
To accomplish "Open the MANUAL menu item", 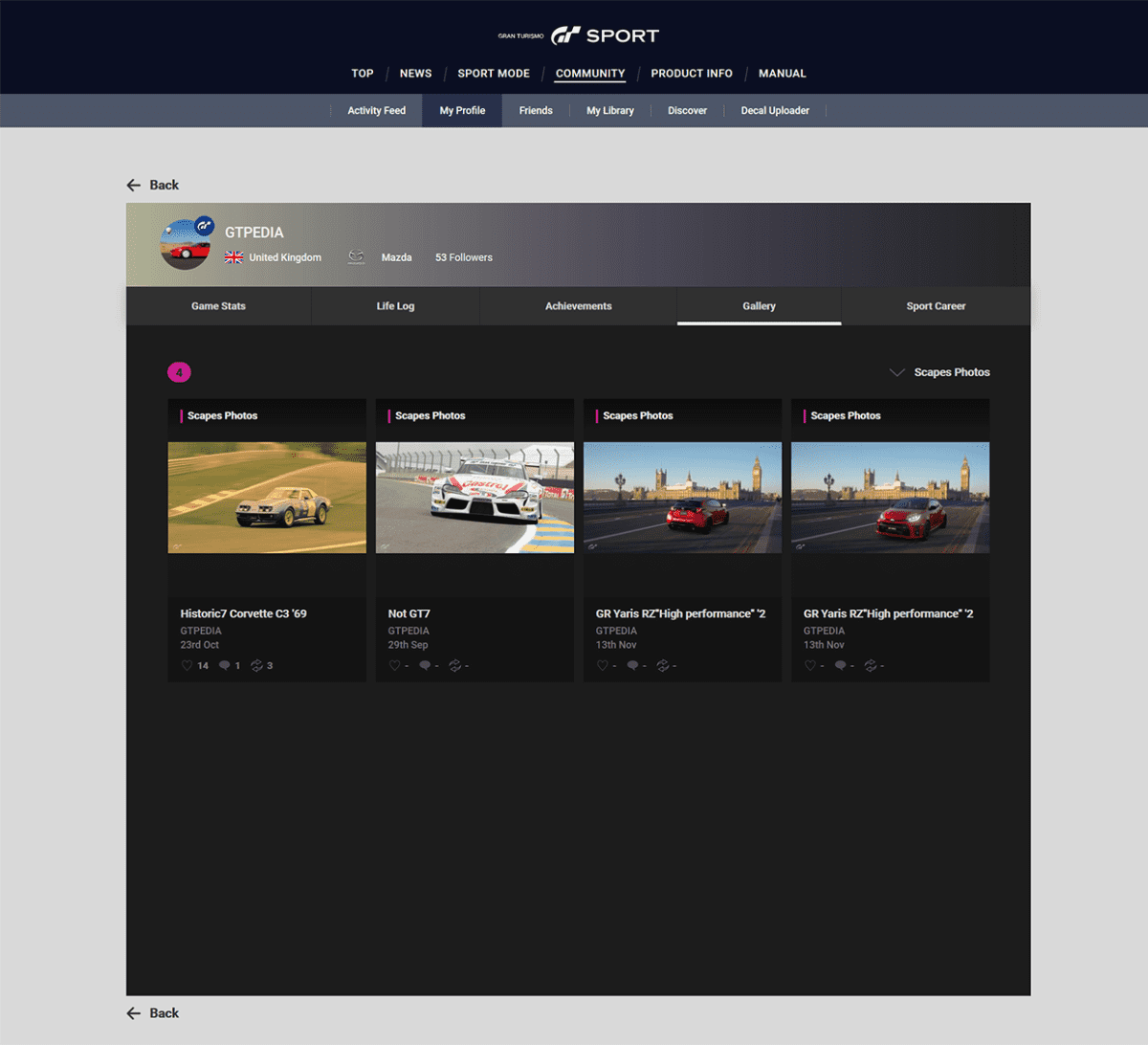I will pyautogui.click(x=783, y=74).
